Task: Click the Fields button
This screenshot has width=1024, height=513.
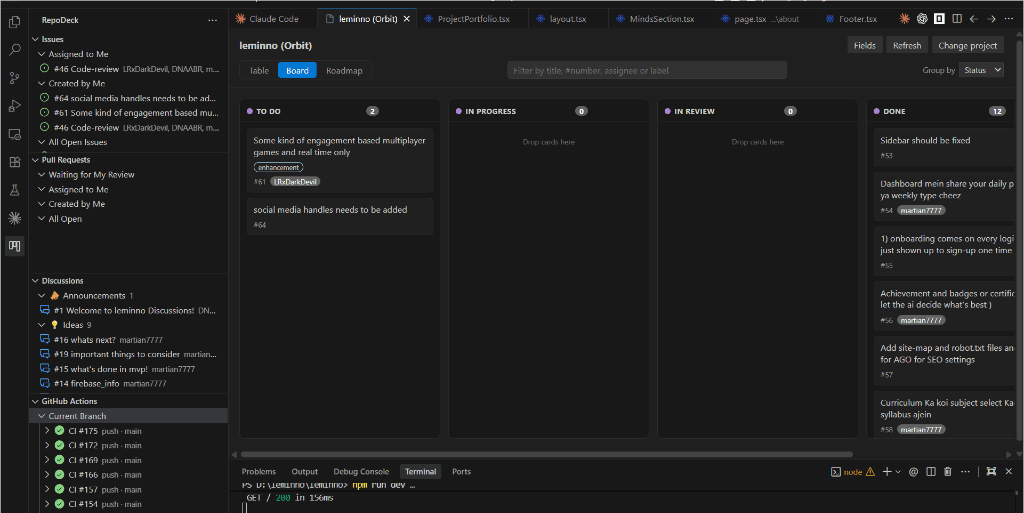Action: (x=865, y=46)
